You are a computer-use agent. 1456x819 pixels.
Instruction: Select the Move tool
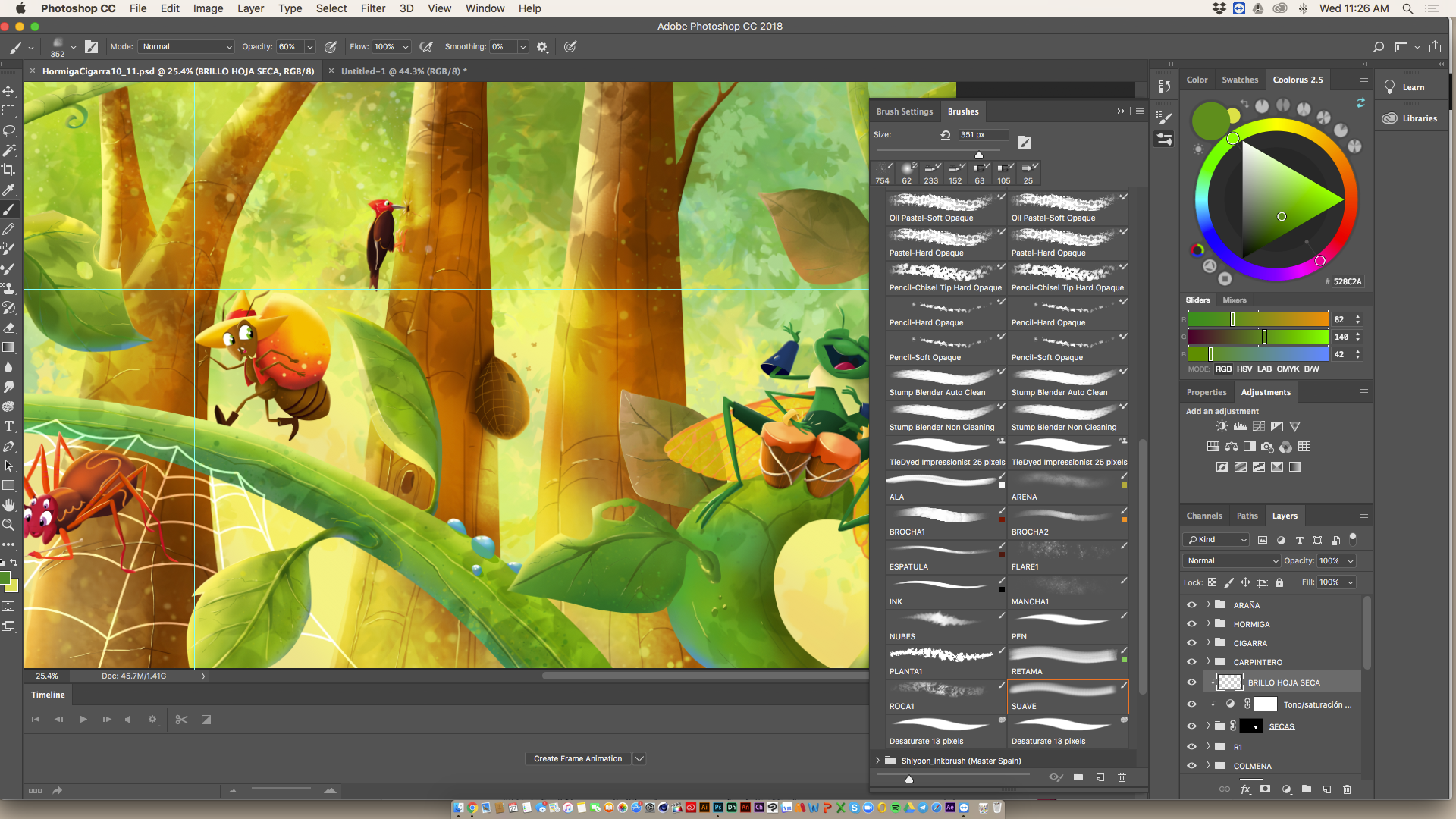click(x=9, y=91)
